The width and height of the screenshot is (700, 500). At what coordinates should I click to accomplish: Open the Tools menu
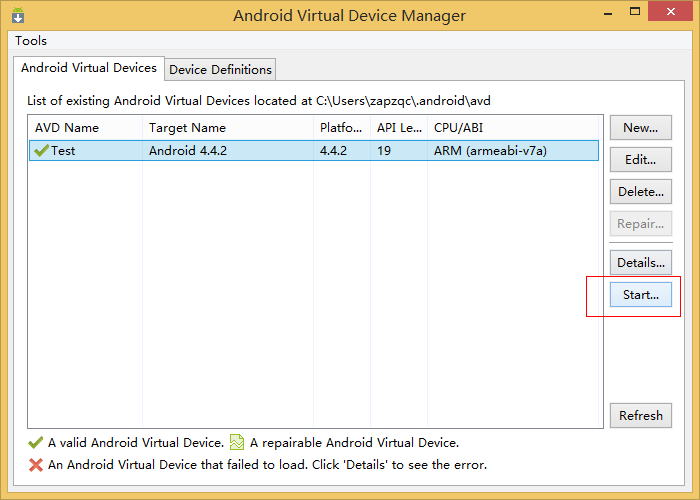[x=31, y=41]
